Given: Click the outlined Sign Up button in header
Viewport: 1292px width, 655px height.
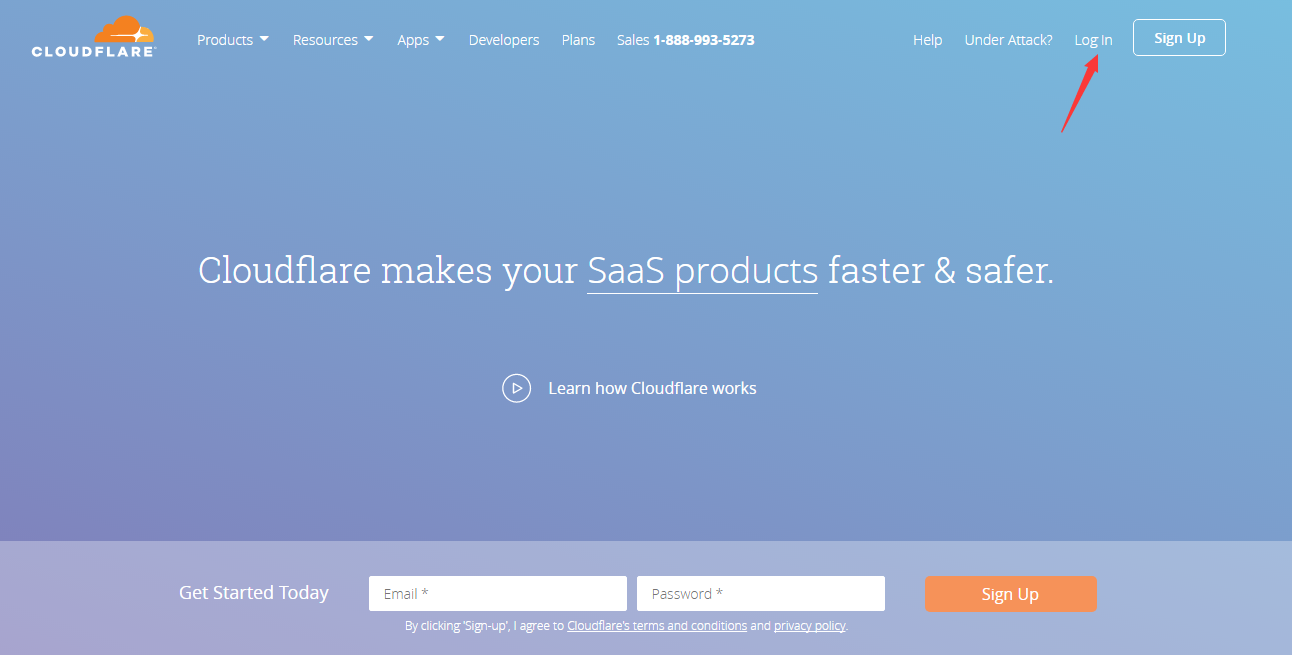Looking at the screenshot, I should (x=1179, y=38).
